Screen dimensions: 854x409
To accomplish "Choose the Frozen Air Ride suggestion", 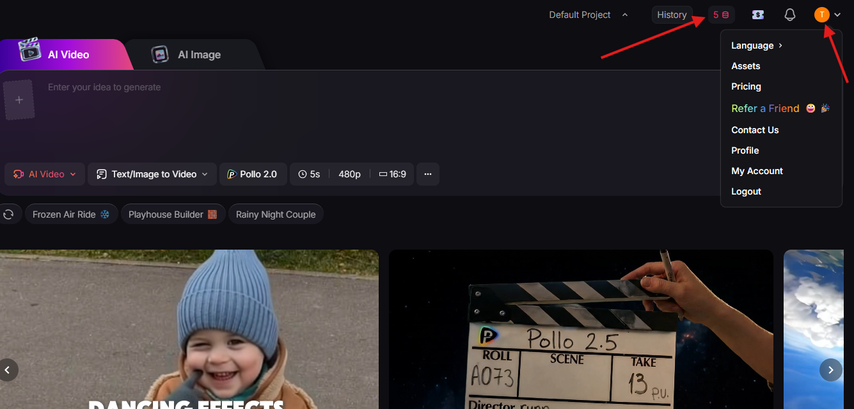I will [x=71, y=214].
